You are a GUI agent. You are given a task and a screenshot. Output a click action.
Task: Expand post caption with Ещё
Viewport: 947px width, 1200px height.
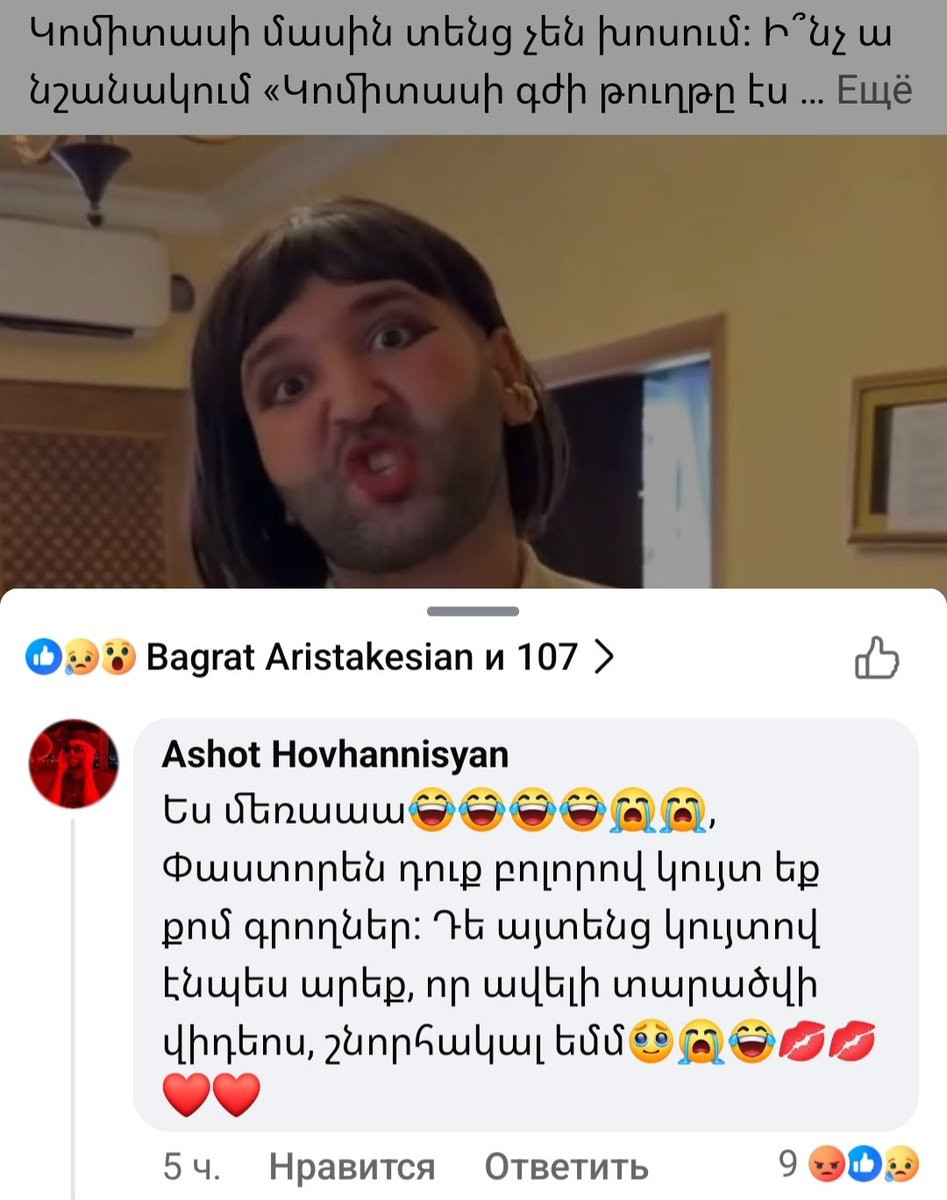click(x=874, y=91)
